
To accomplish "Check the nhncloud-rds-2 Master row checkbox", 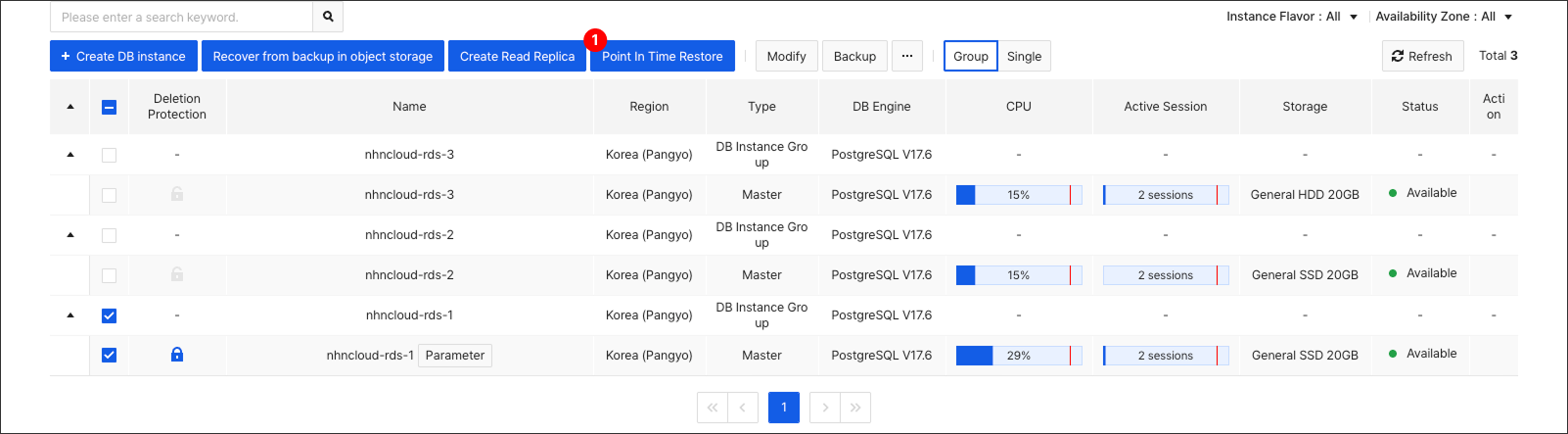I will (109, 275).
